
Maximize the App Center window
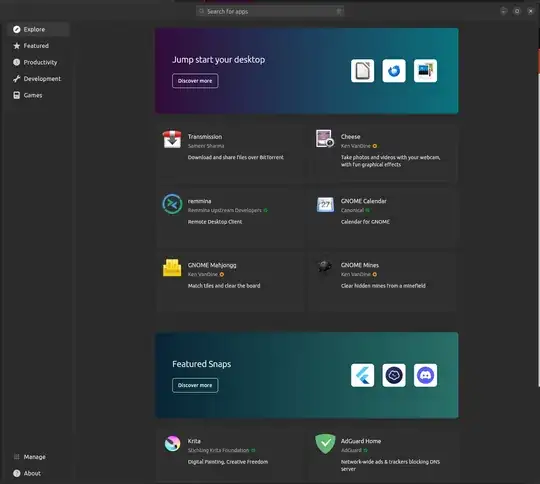point(517,11)
